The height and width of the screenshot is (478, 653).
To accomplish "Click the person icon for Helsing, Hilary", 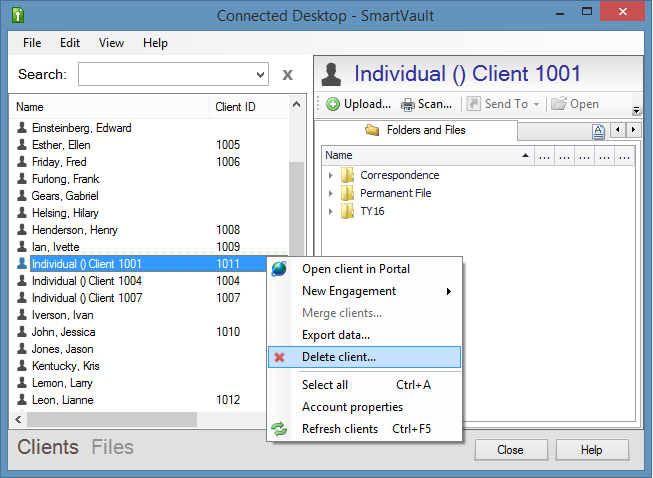I will coord(22,213).
